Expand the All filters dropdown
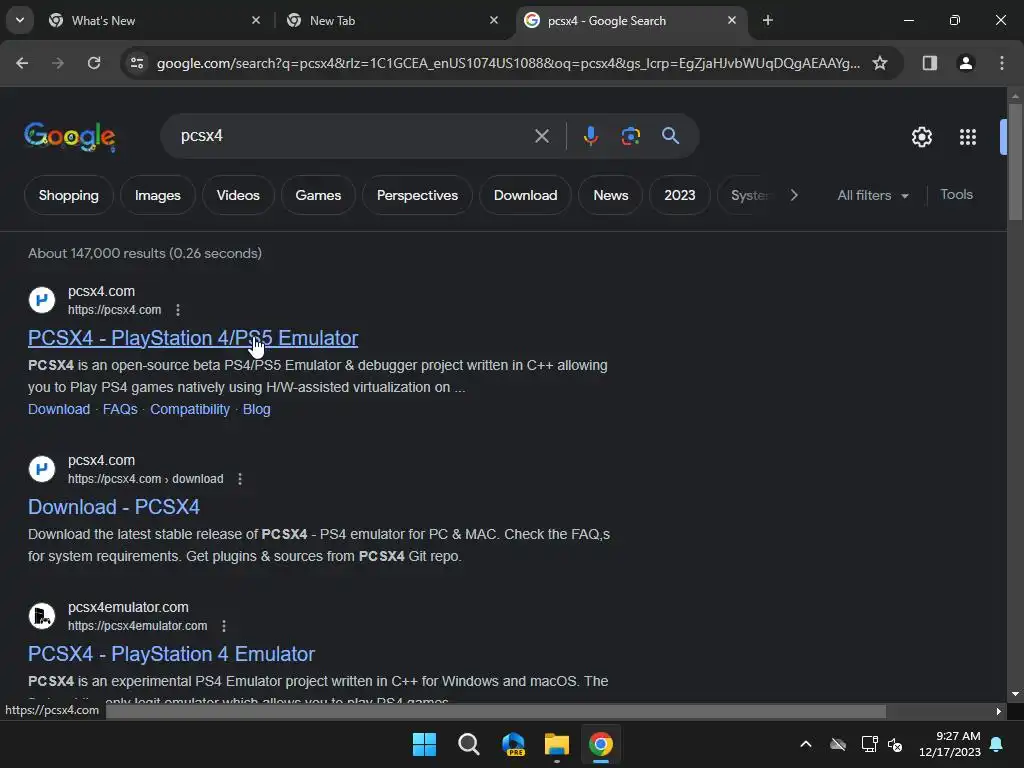The height and width of the screenshot is (768, 1024). pyautogui.click(x=873, y=195)
